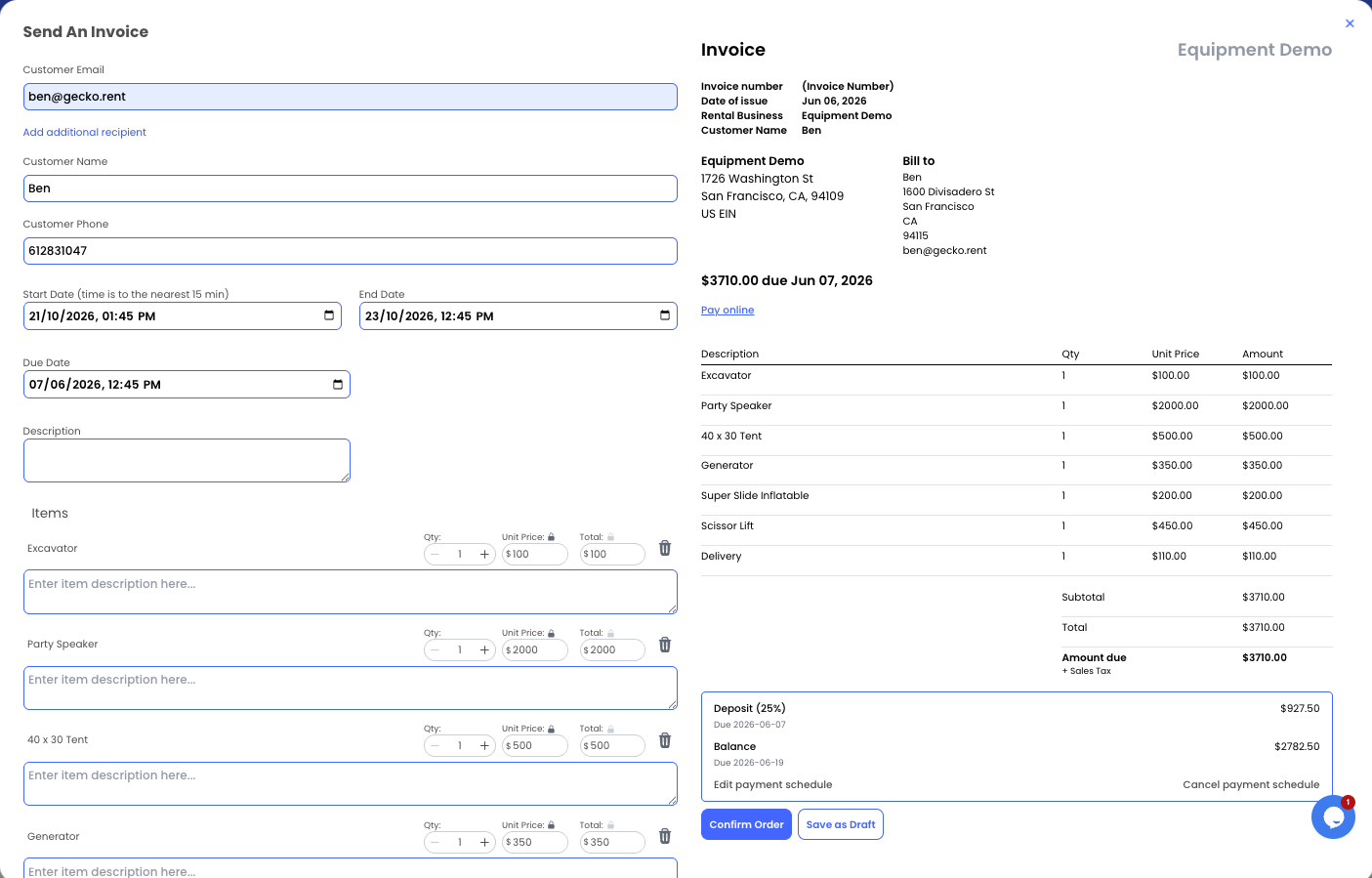Select the '$3710.00 due Jun 07, 2026' text
The image size is (1372, 878).
(787, 280)
